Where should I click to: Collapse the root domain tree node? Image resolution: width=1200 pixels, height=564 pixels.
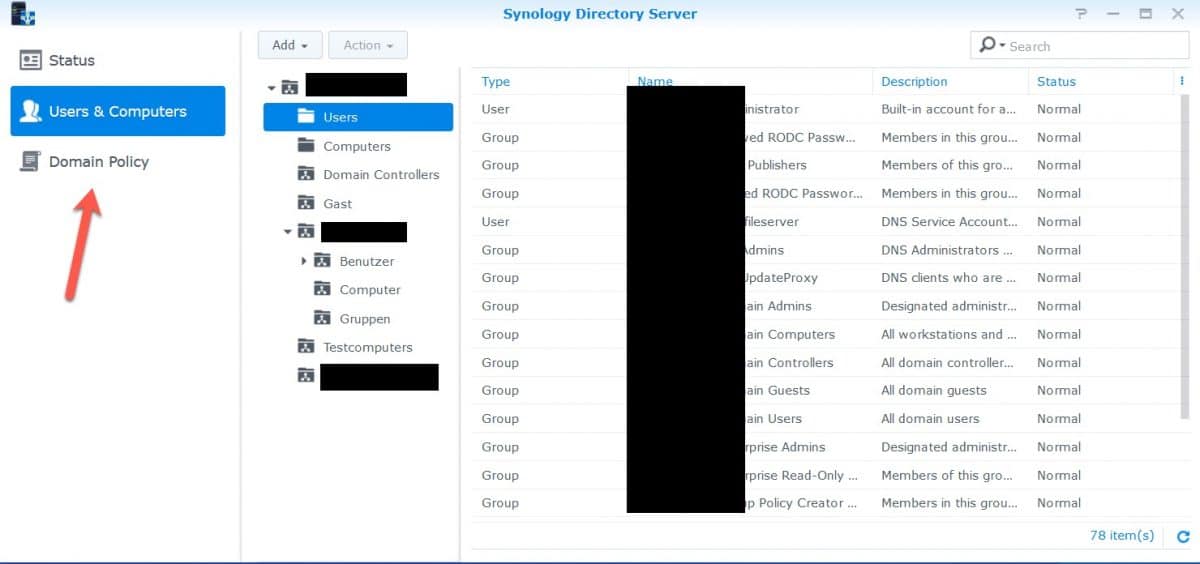point(271,88)
